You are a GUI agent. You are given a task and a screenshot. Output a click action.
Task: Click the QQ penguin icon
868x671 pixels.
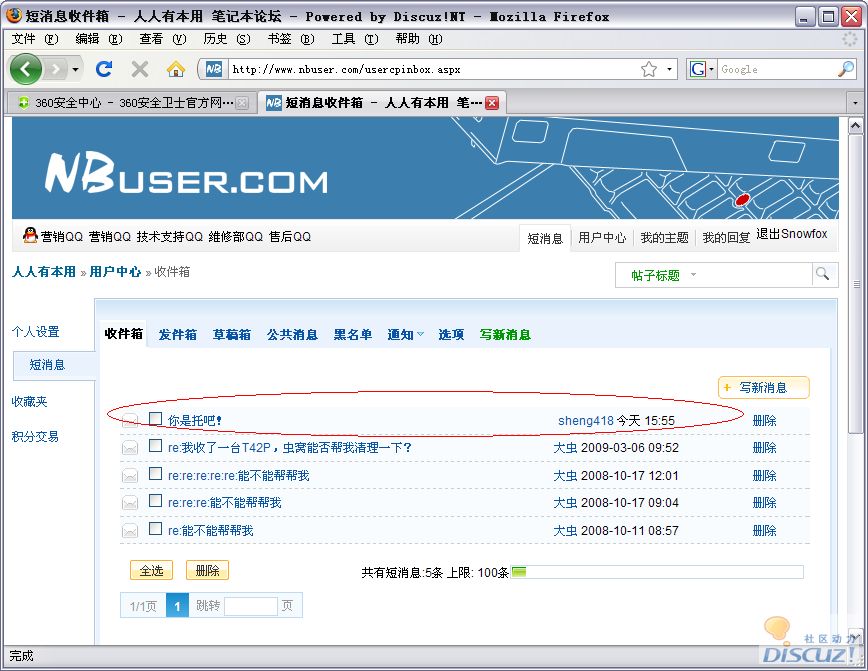(x=30, y=235)
